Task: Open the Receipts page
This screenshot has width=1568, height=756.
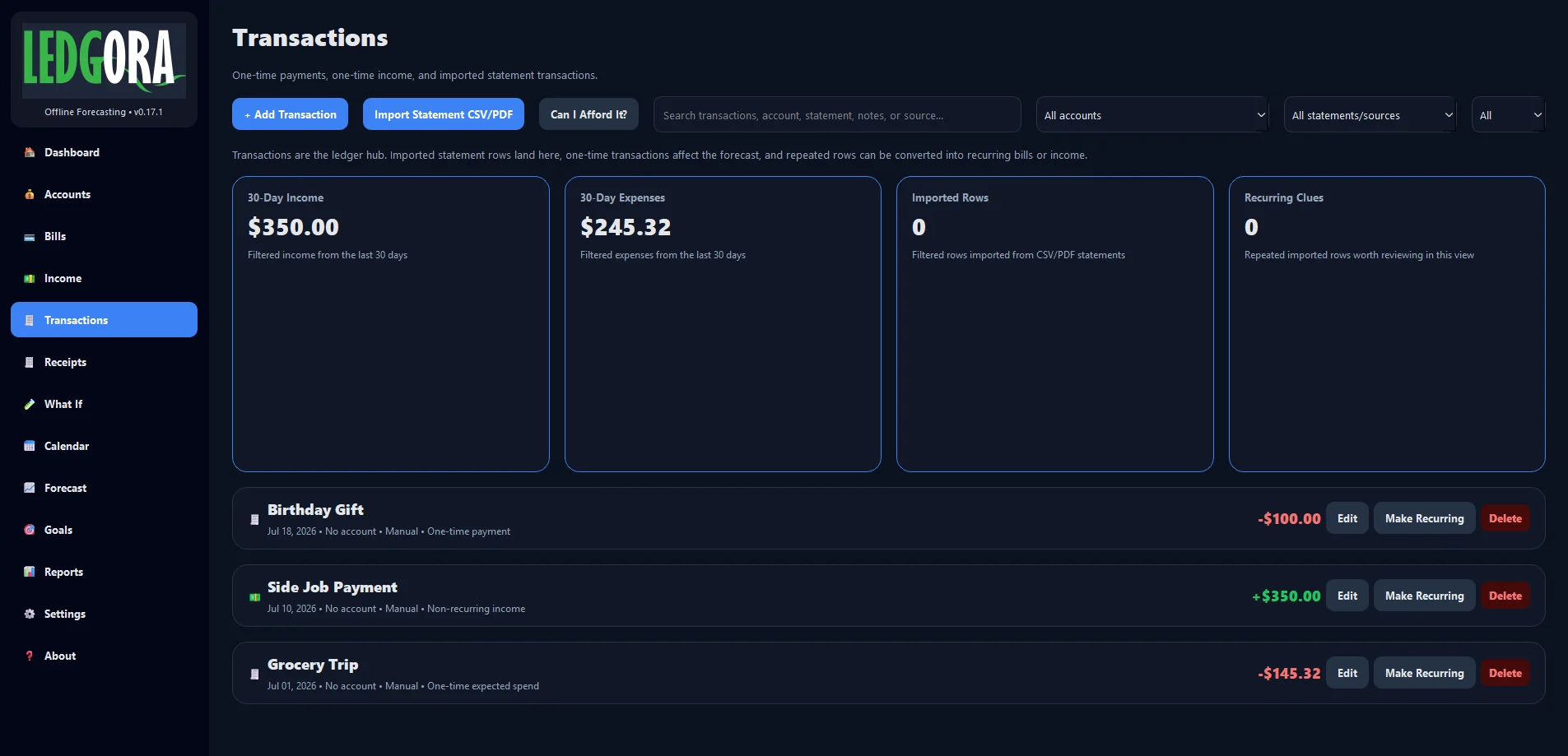Action: (x=104, y=362)
